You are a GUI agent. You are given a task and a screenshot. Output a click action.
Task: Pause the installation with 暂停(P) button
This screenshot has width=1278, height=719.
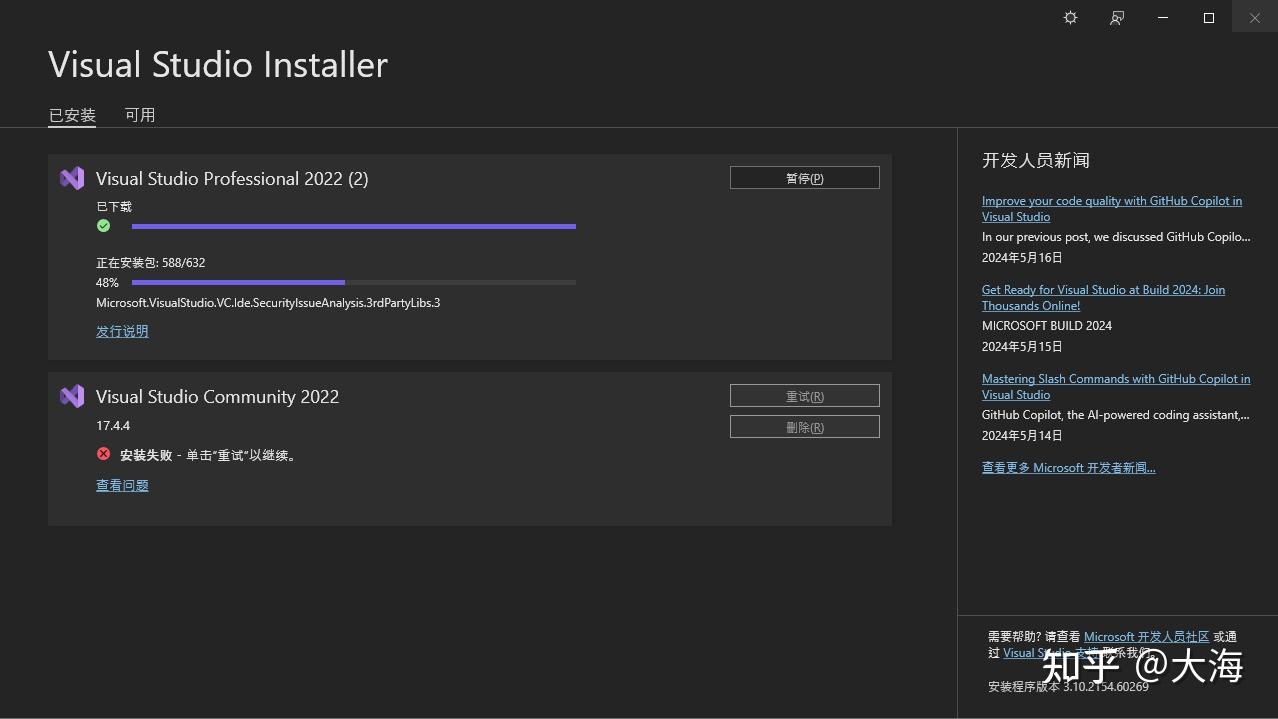coord(804,178)
